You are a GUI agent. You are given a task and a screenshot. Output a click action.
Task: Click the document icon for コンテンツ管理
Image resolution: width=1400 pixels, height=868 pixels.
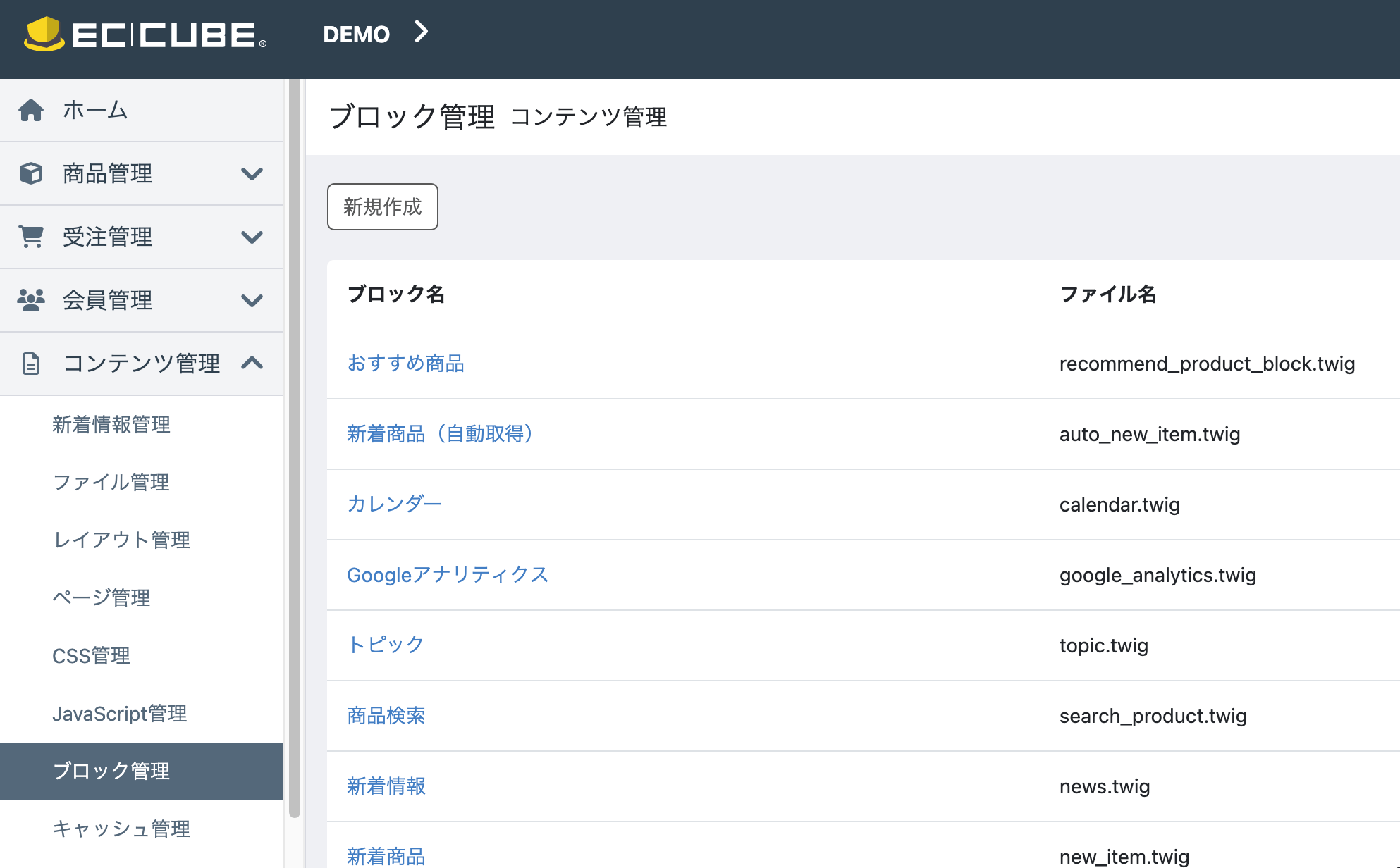(x=31, y=364)
